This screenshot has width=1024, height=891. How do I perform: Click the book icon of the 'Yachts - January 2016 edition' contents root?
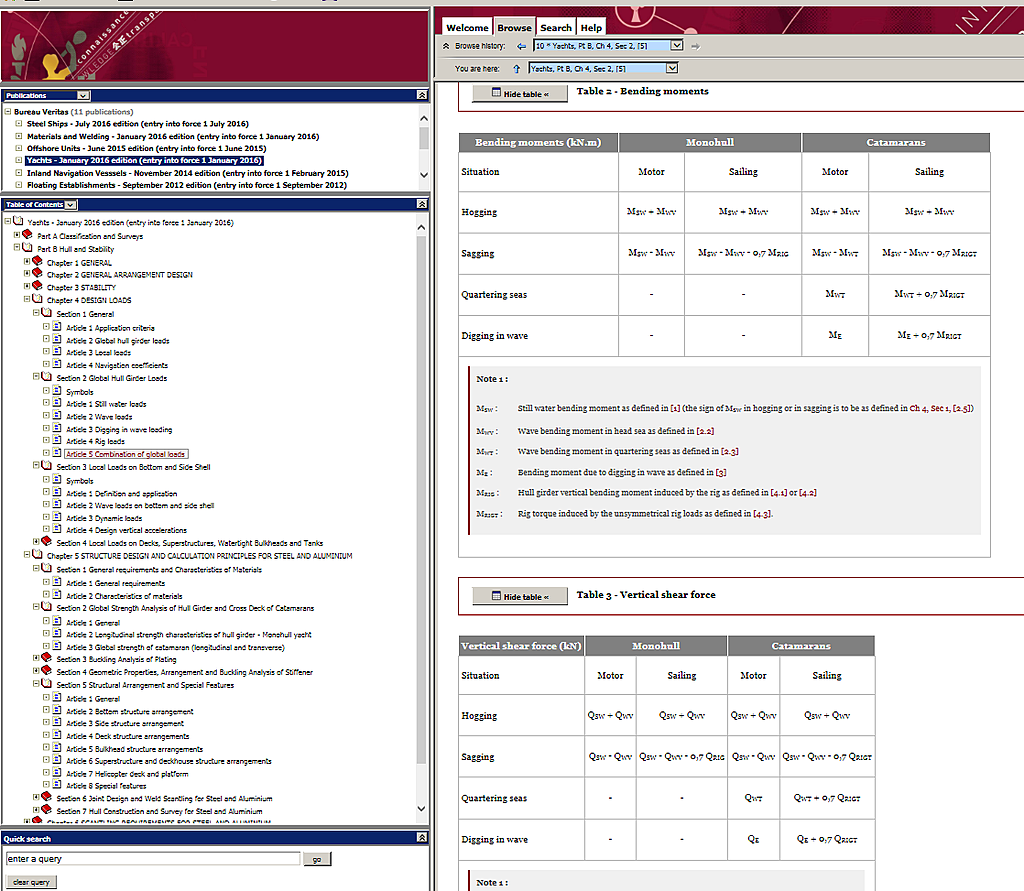coord(18,221)
